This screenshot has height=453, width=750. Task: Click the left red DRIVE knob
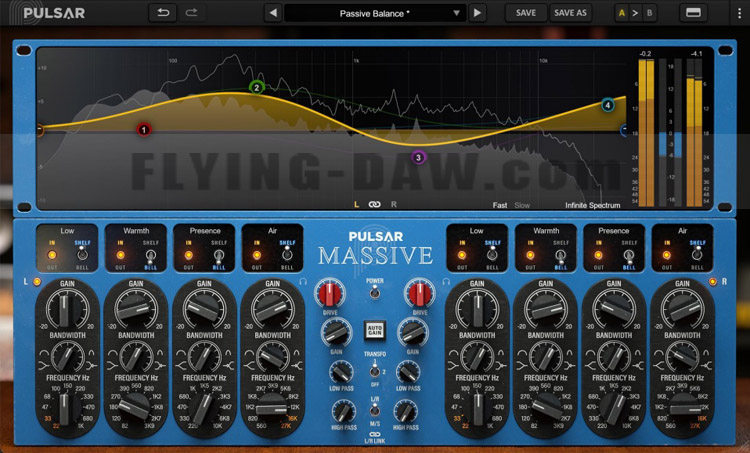329,293
